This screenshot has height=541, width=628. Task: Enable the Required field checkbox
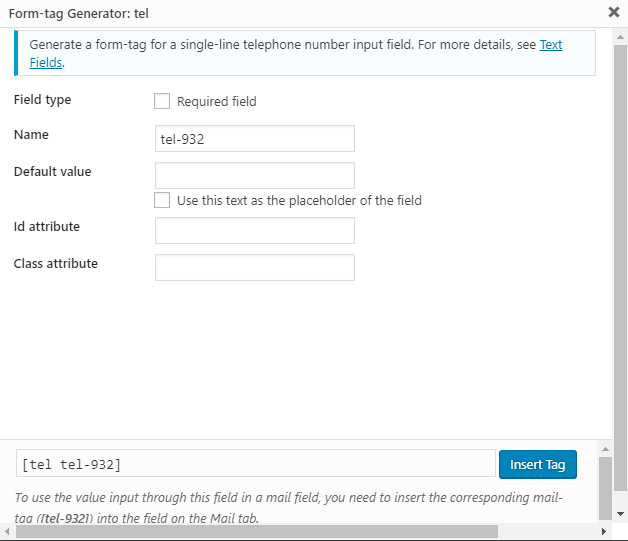coord(162,101)
